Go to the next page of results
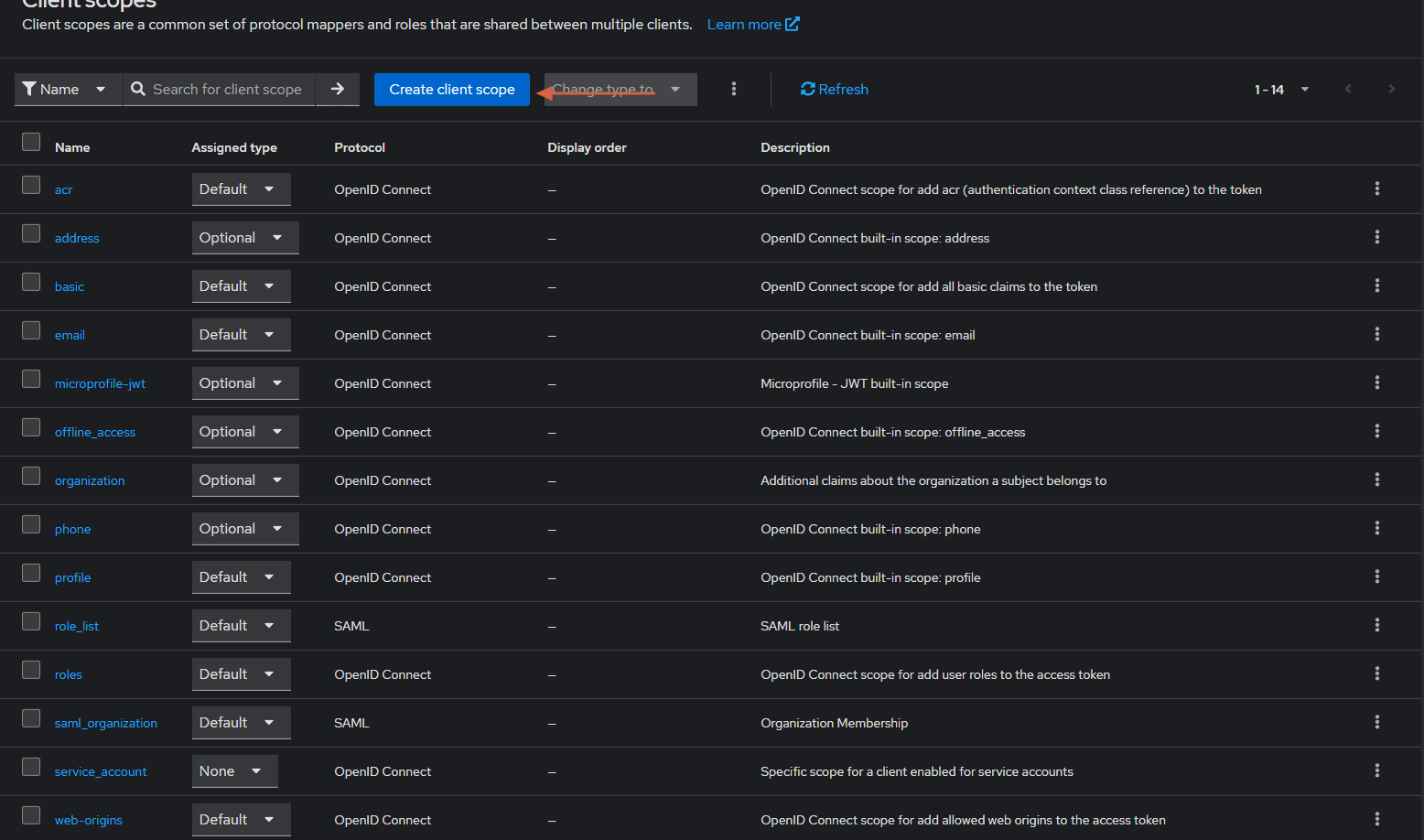This screenshot has width=1424, height=840. coord(1391,89)
